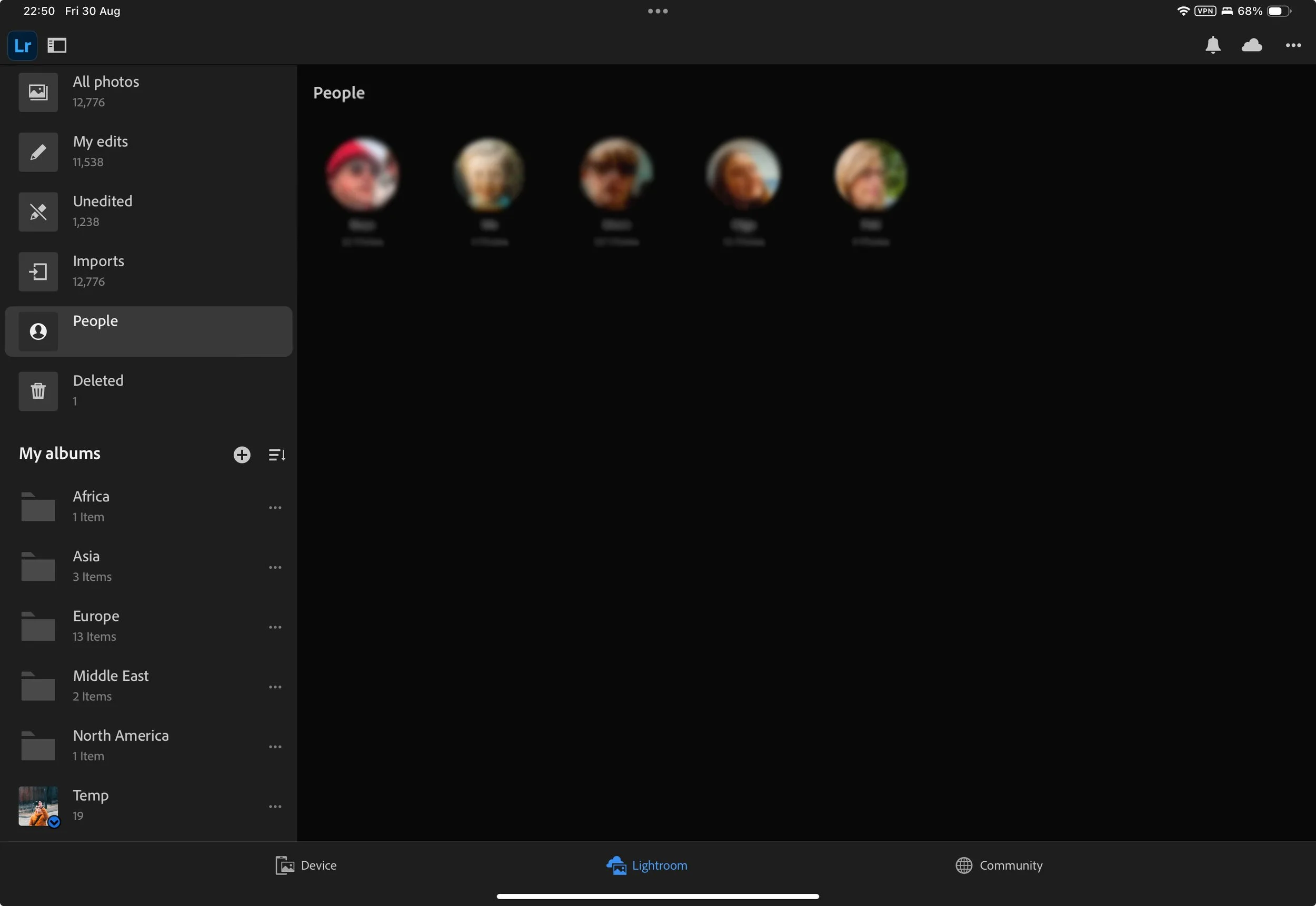Open cloud sync status icon
Image resolution: width=1316 pixels, height=906 pixels.
tap(1252, 45)
